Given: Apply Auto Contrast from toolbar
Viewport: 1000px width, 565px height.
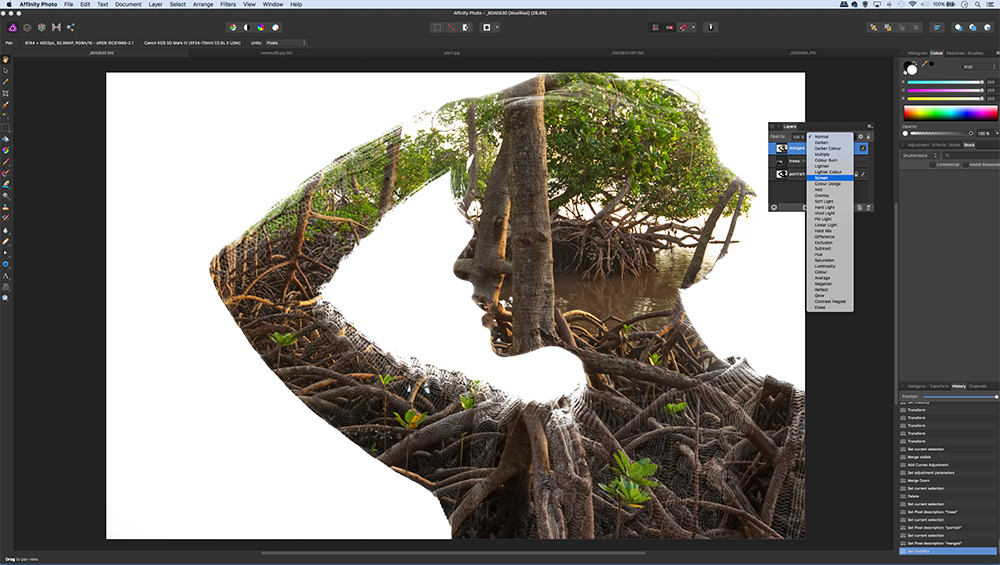Looking at the screenshot, I should click(x=247, y=27).
